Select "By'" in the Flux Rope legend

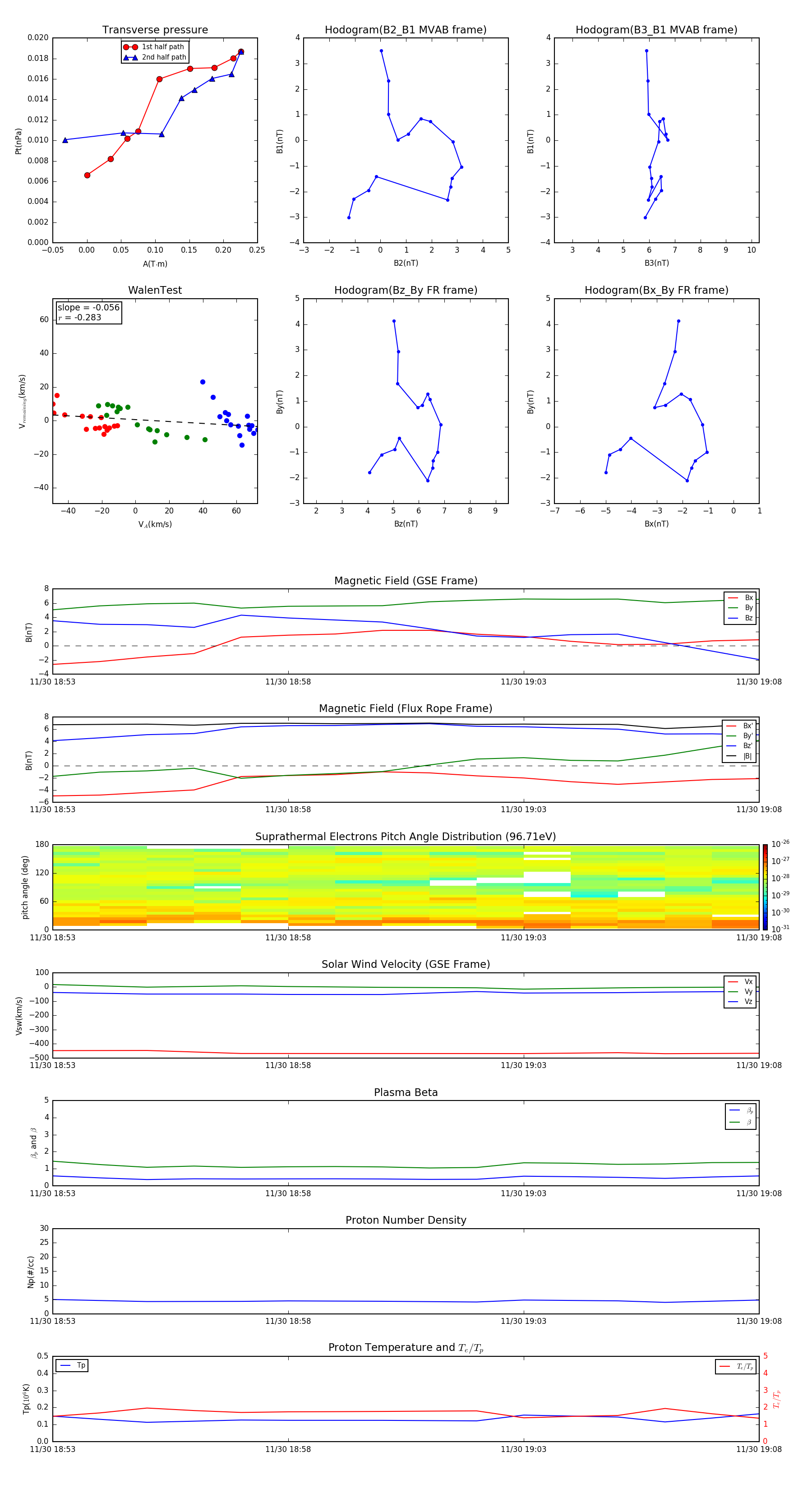pyautogui.click(x=740, y=736)
